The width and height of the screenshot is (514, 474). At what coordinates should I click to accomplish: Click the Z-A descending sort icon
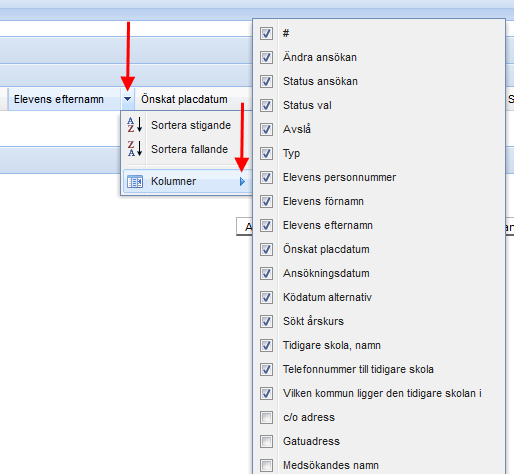point(135,149)
